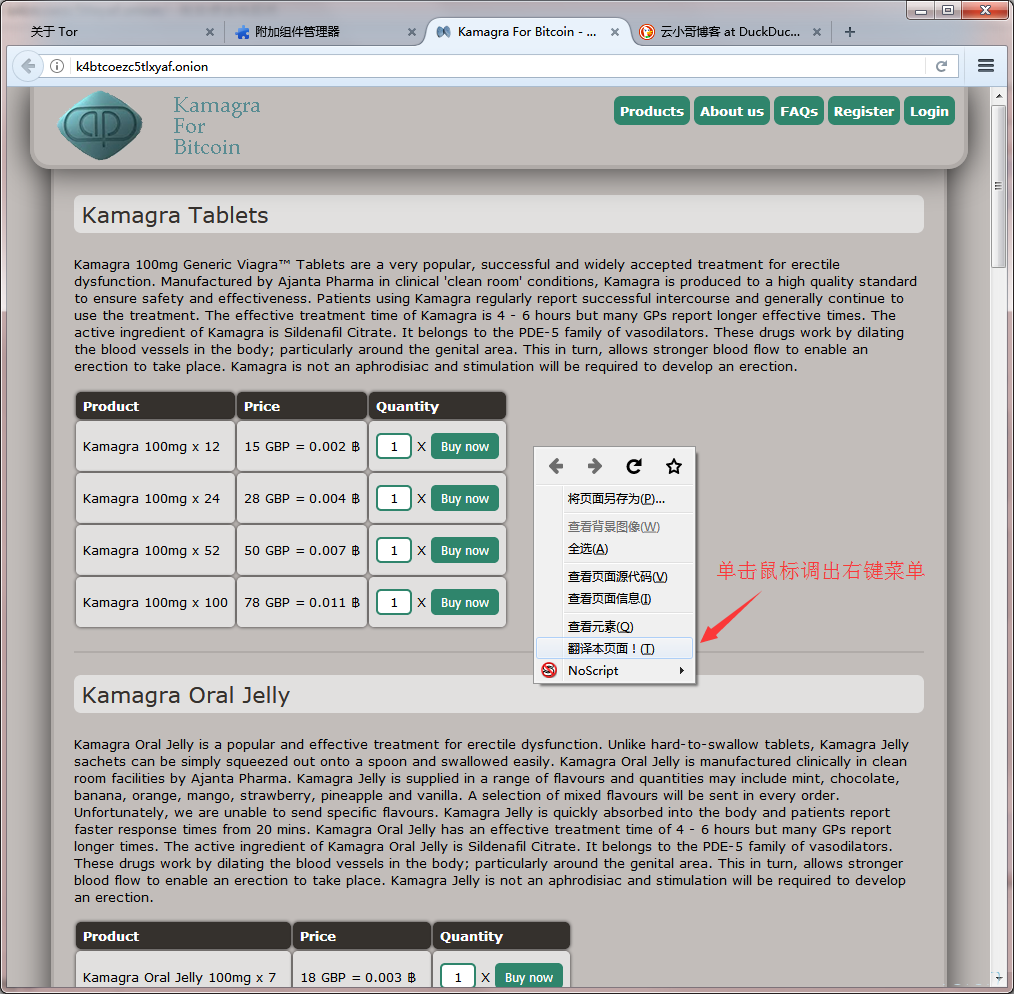Select 将页面另存为 in the context menu
The image size is (1014, 994).
tap(614, 499)
